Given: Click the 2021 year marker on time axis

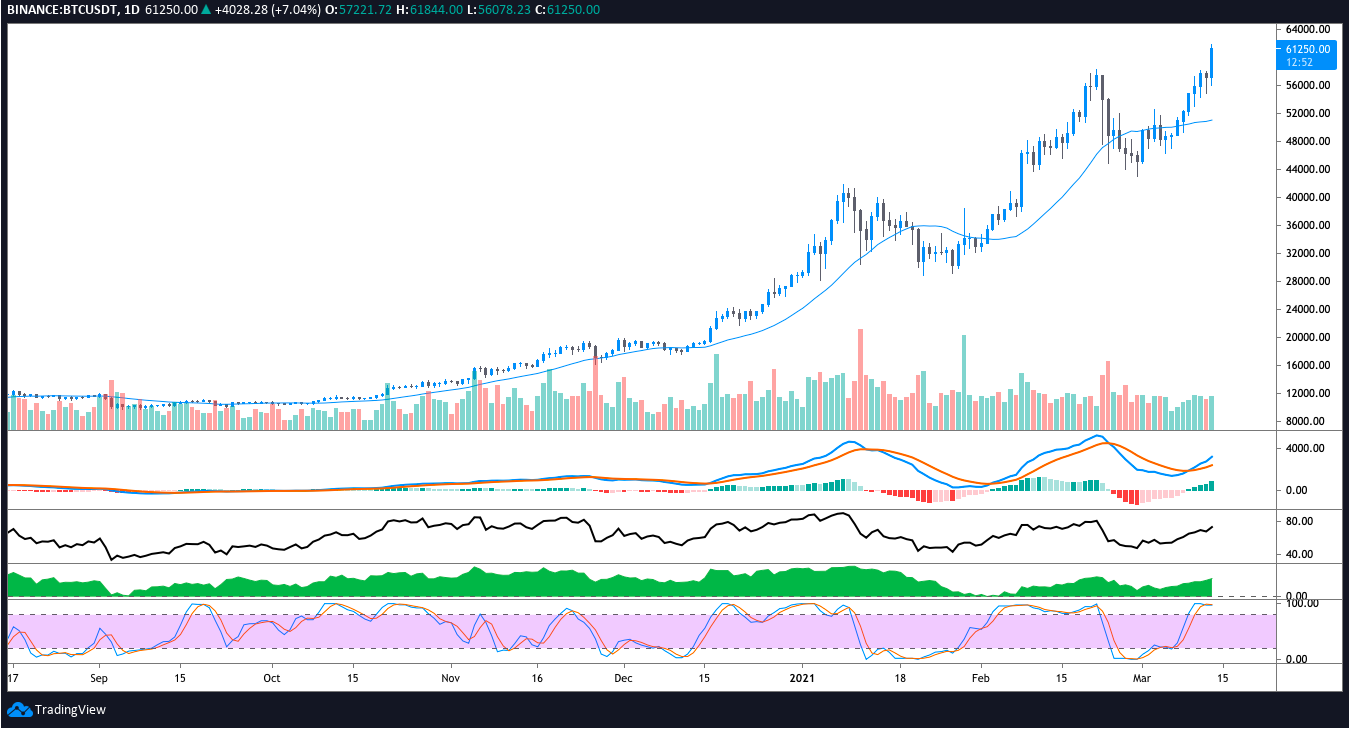Looking at the screenshot, I should point(804,677).
